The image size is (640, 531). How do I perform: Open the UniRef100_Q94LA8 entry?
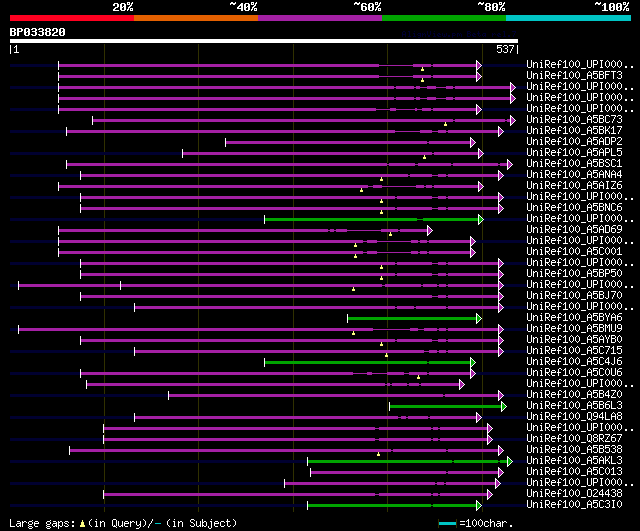pos(574,417)
